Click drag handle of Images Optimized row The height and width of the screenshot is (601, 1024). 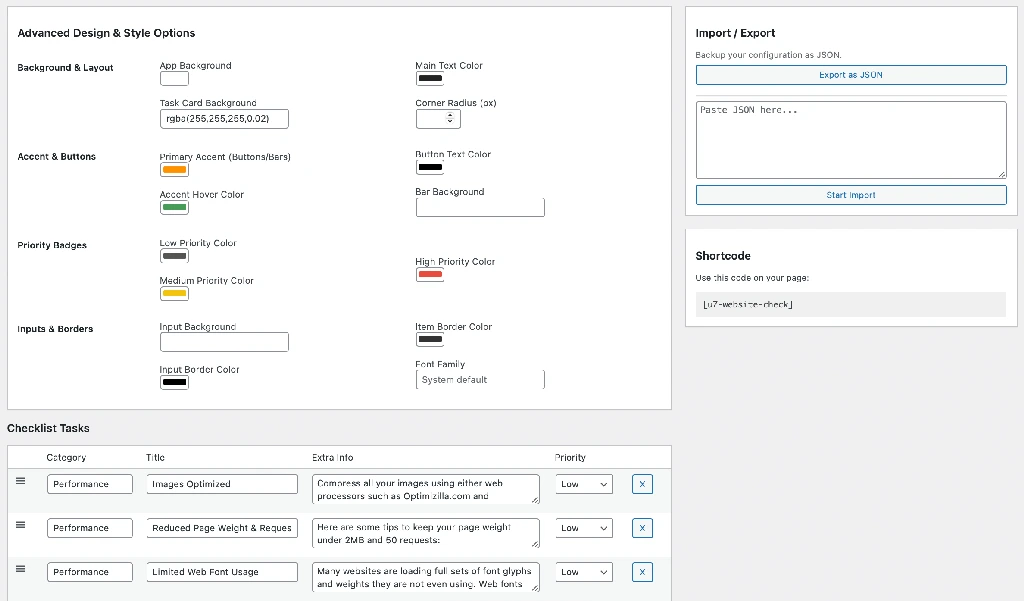pyautogui.click(x=20, y=481)
